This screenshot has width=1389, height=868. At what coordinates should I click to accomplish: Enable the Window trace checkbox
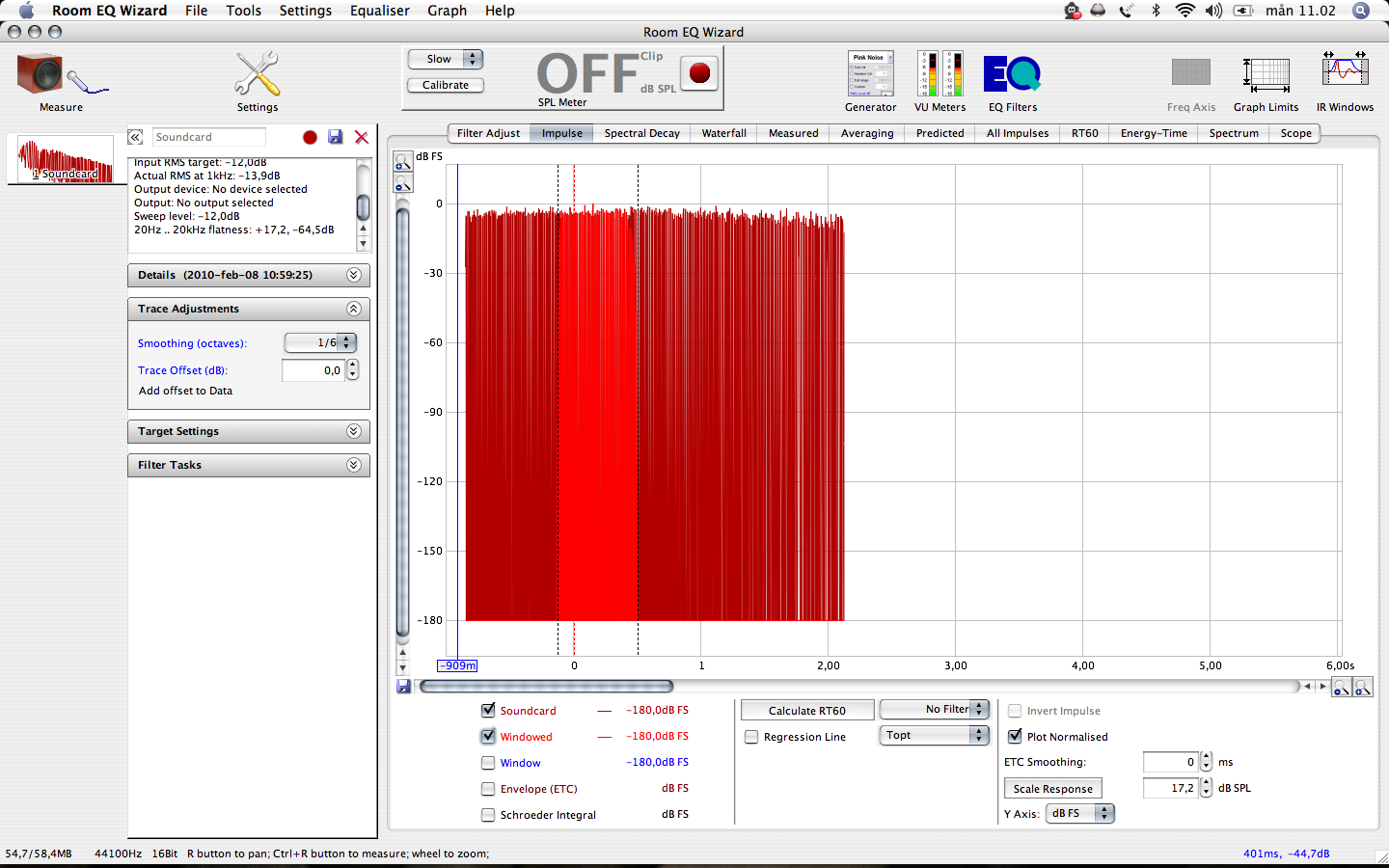click(488, 762)
